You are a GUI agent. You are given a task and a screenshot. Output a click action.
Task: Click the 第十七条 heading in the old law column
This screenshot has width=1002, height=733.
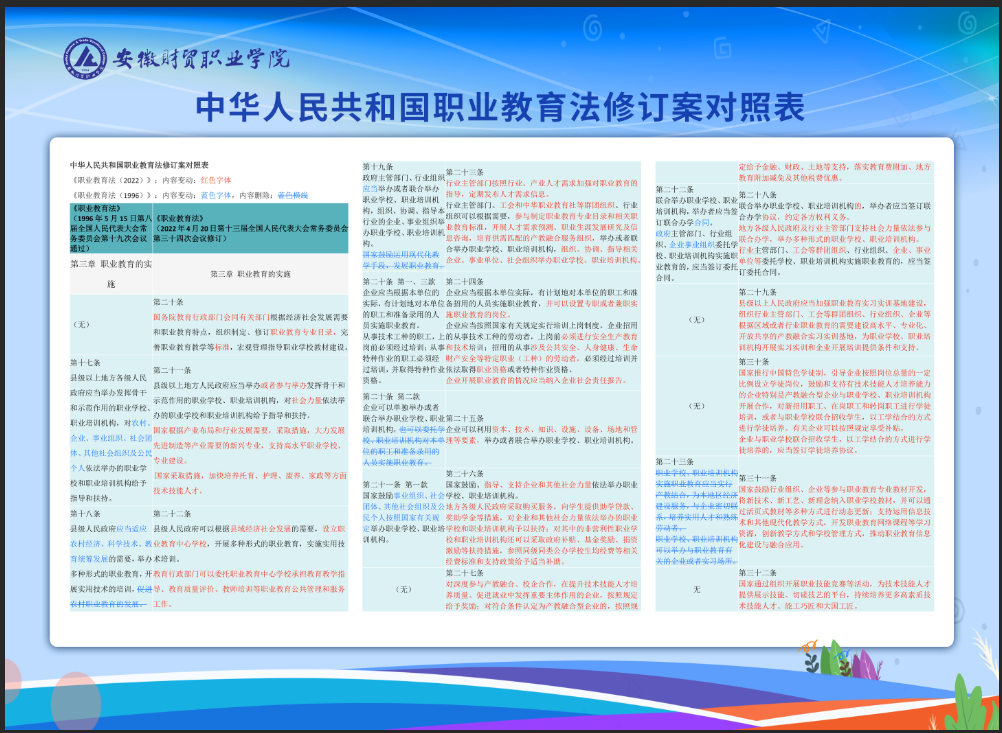click(x=85, y=362)
